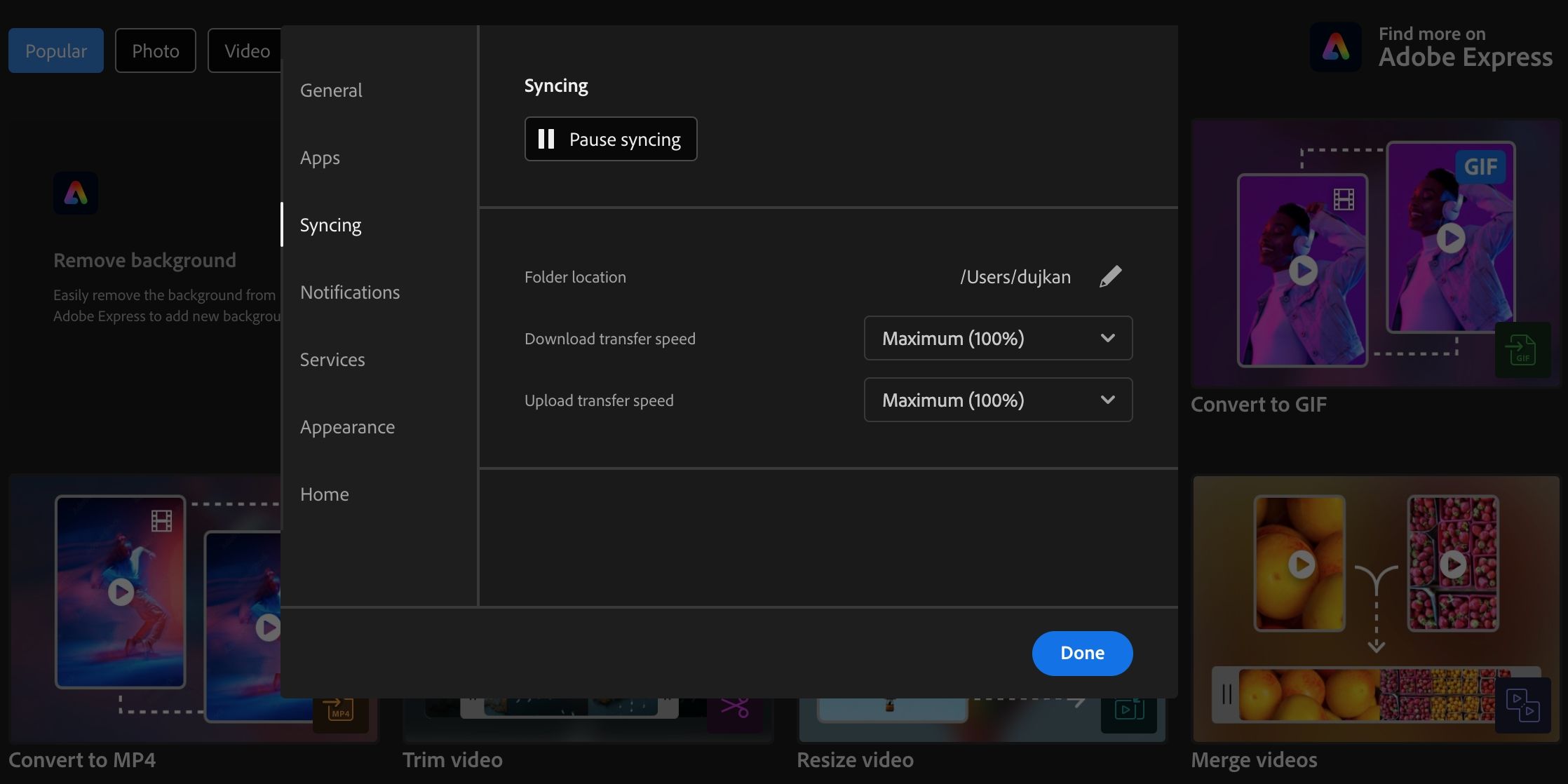Select the Adobe icon on Remove background card
This screenshot has height=784, width=1568.
point(75,193)
